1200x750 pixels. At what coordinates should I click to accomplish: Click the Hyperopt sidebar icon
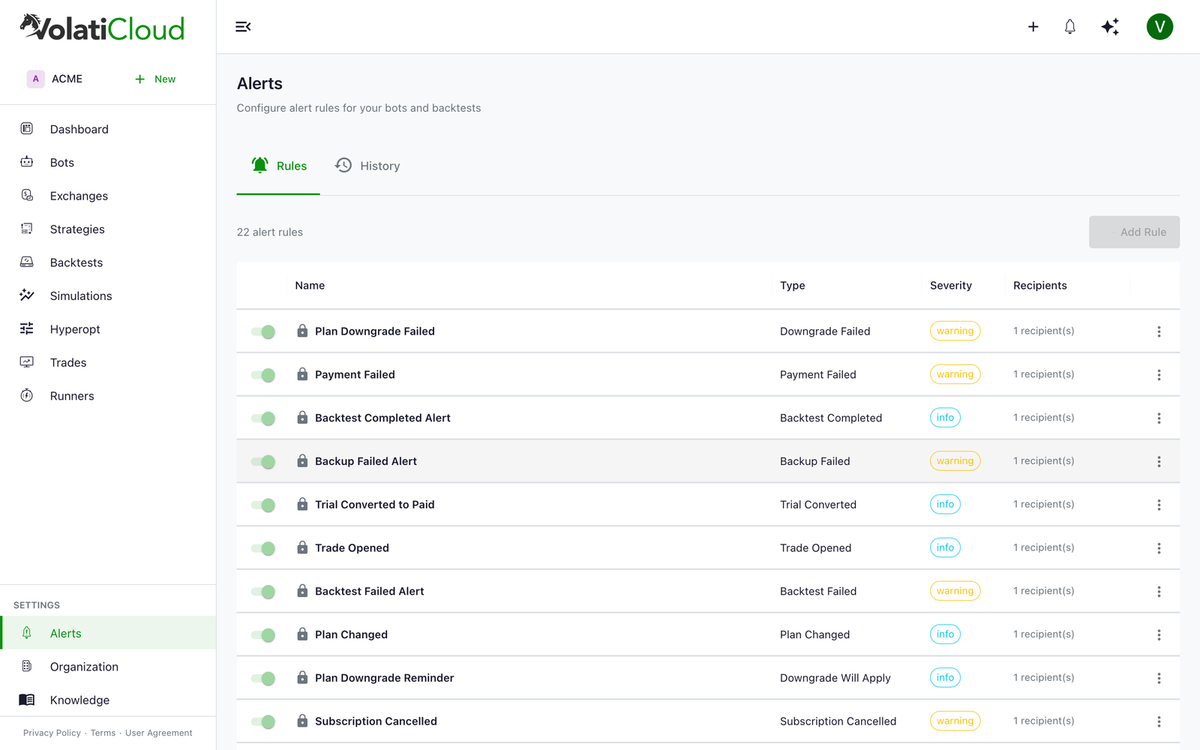[27, 329]
